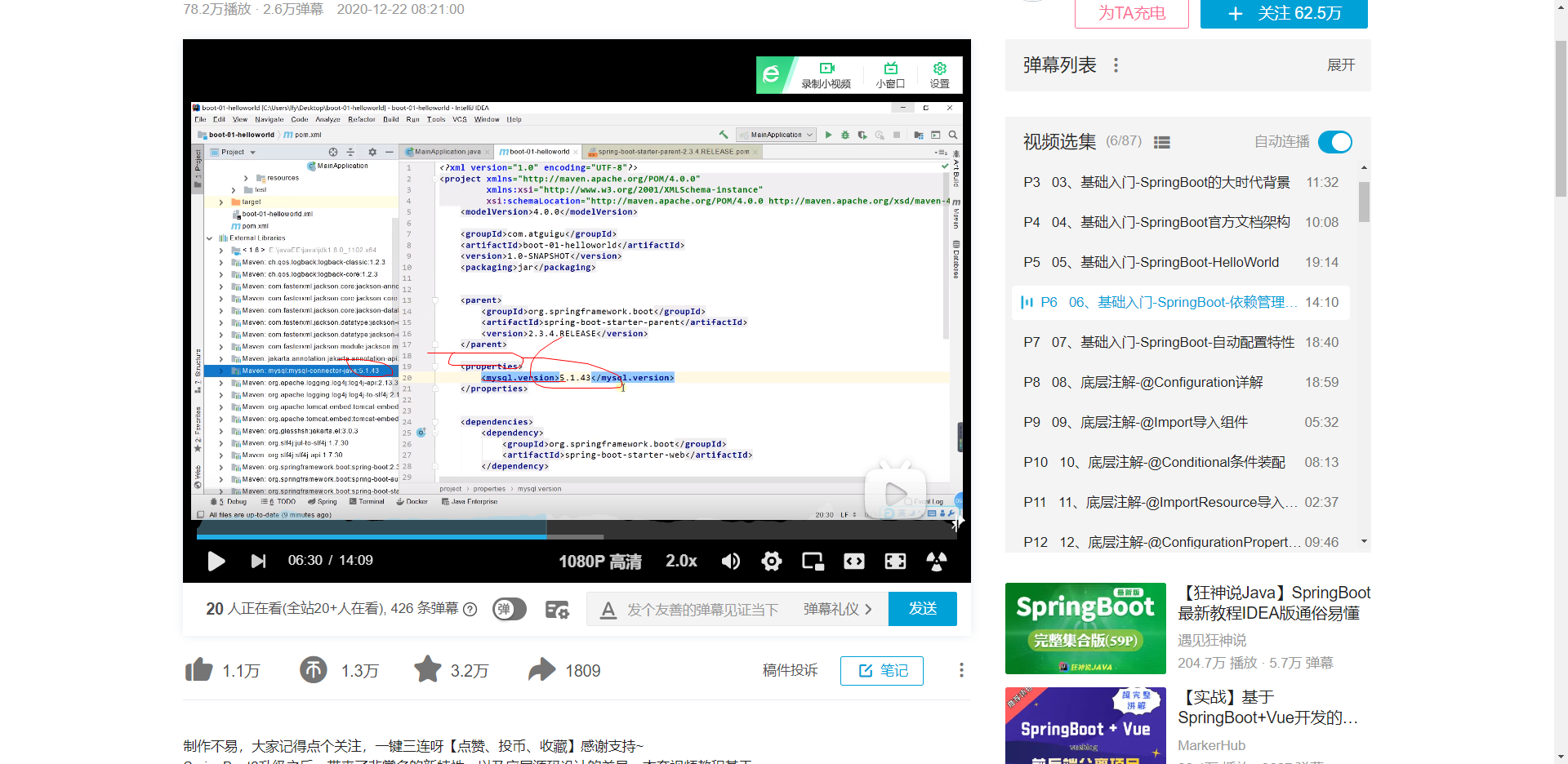Open 【狂神说Java】SpringBoot video title
The image size is (1568, 764).
(1274, 603)
